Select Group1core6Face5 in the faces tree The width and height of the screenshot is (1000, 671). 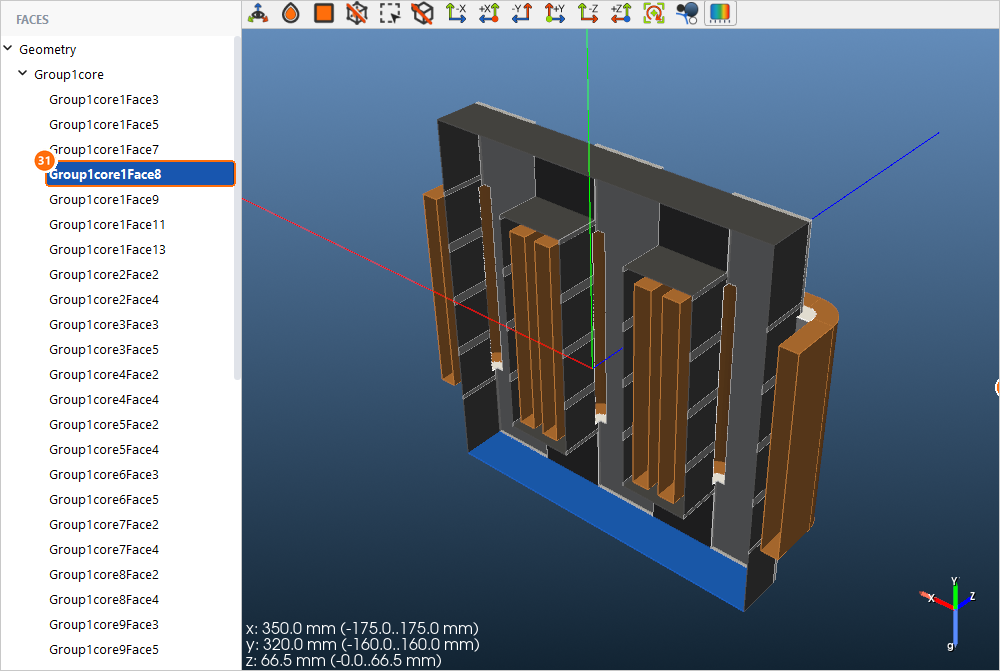click(104, 499)
